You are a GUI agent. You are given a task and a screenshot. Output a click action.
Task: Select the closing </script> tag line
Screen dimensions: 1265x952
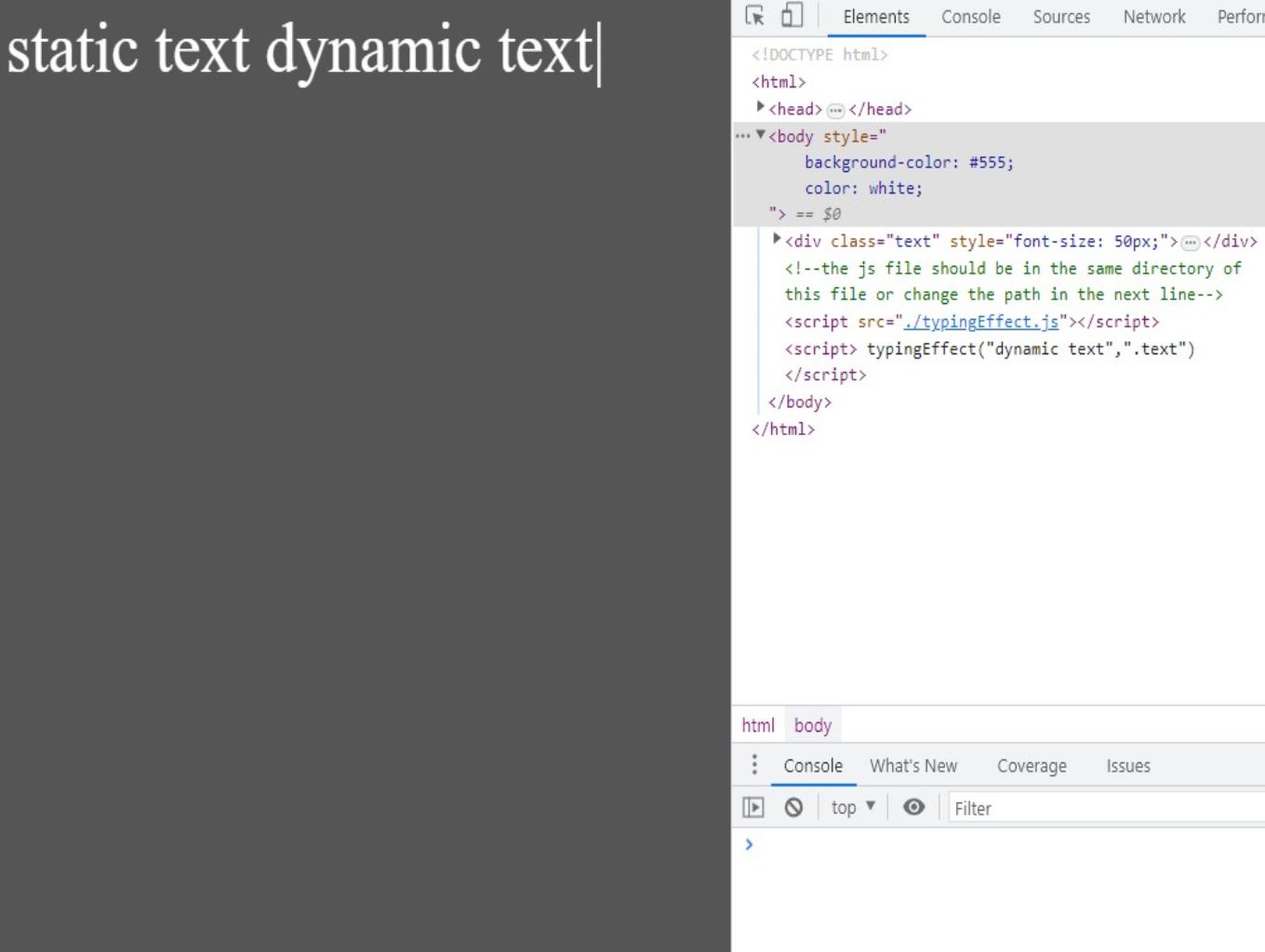pos(825,375)
